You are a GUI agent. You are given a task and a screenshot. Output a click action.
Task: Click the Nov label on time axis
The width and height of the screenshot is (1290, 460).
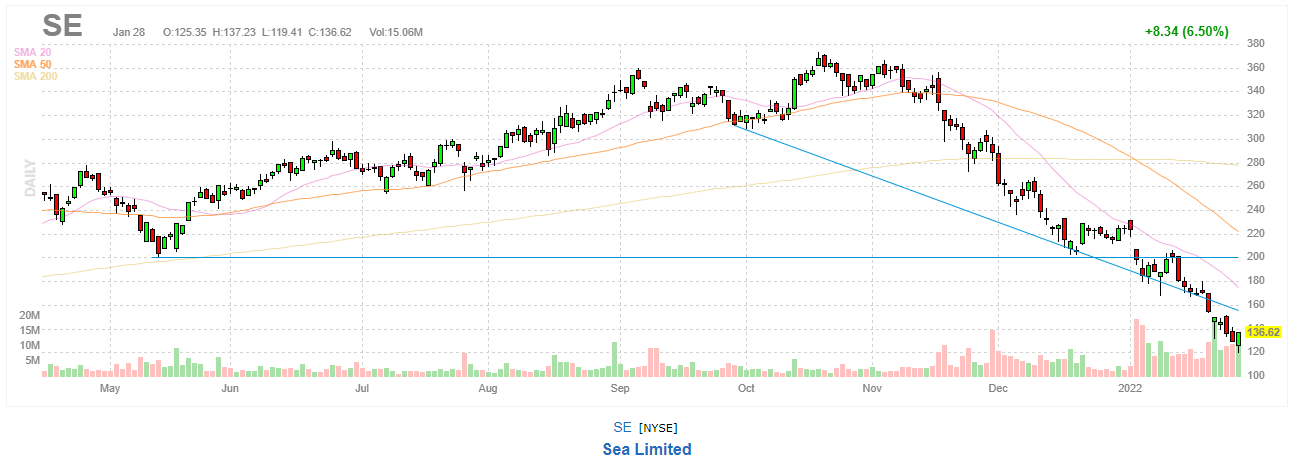point(871,387)
